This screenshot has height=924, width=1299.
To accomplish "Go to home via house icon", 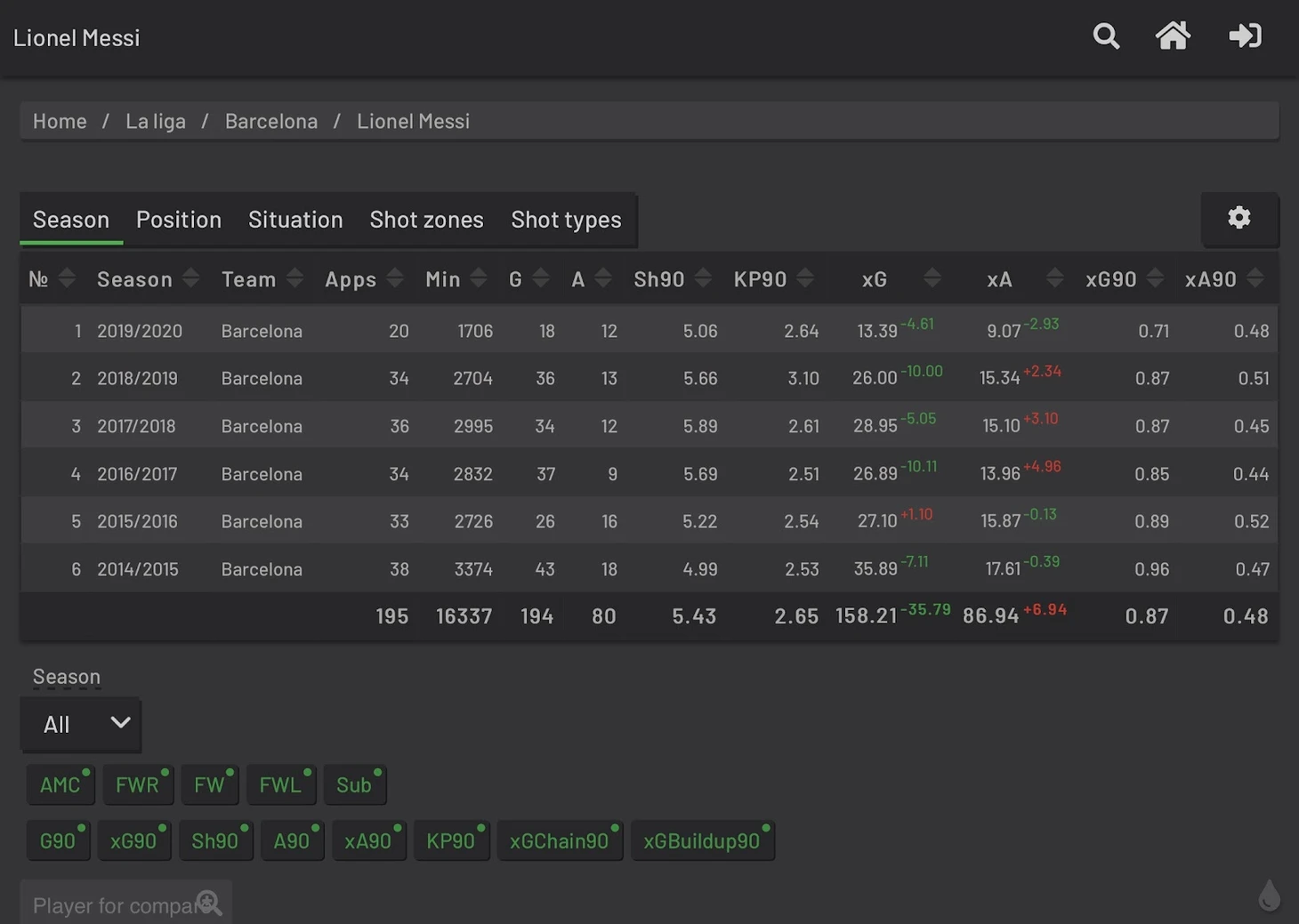I will pos(1173,36).
